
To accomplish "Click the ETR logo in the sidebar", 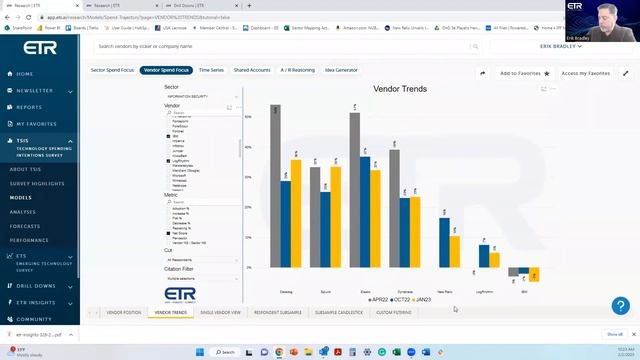I will tap(40, 48).
